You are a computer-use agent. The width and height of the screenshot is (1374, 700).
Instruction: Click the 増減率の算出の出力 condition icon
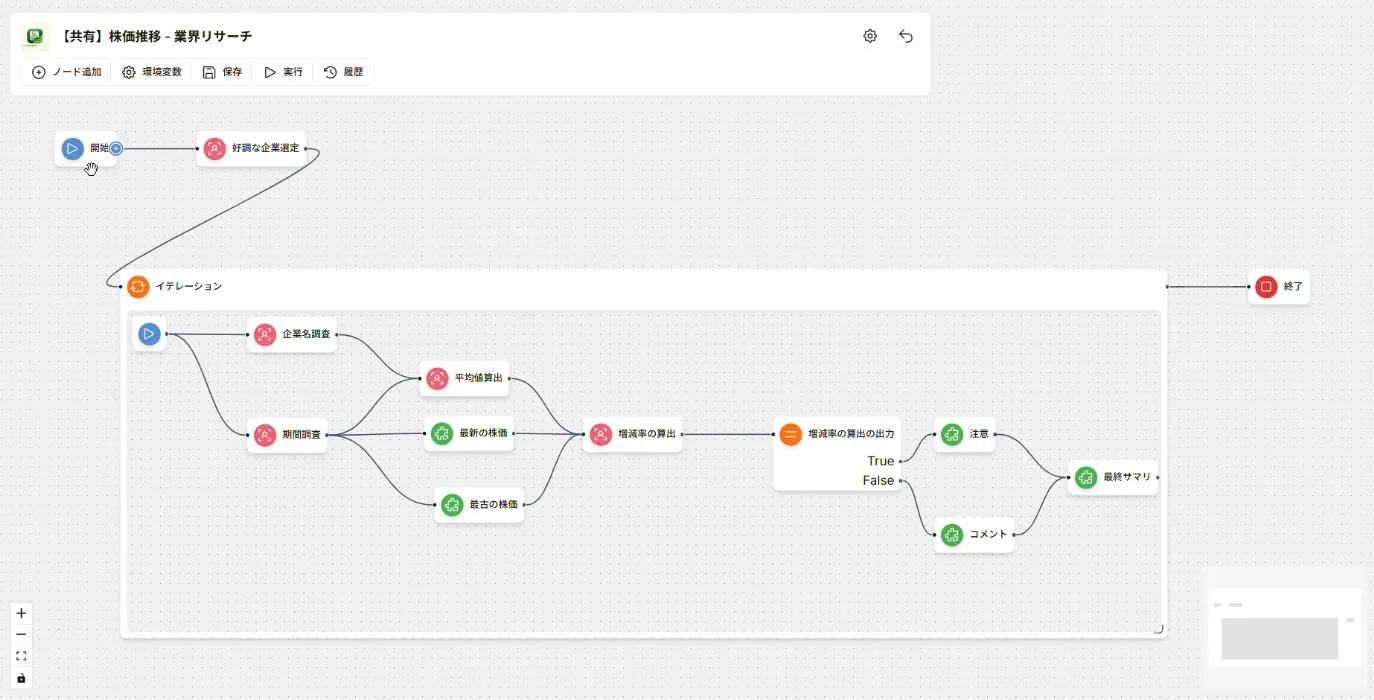(790, 434)
